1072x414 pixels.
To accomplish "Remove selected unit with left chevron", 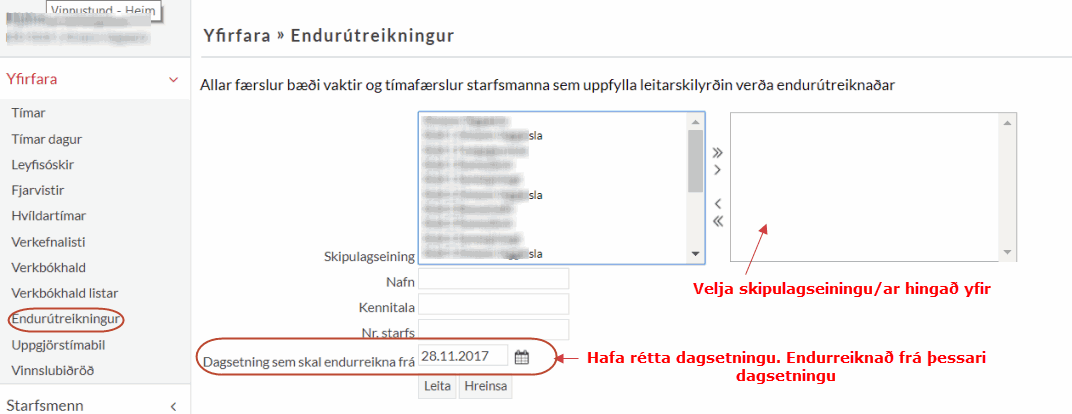I will click(x=717, y=204).
